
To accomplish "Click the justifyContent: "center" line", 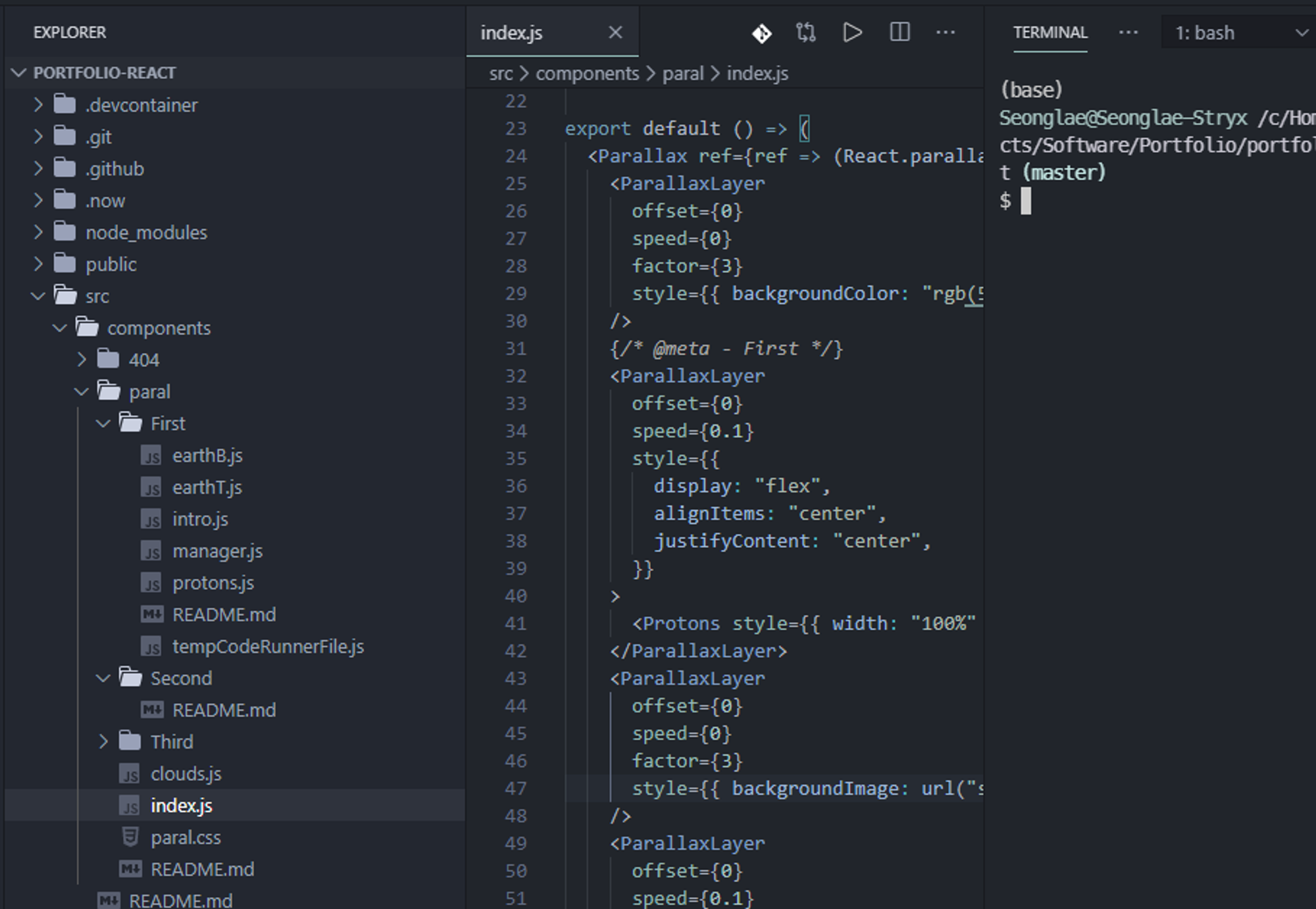I will coord(792,541).
